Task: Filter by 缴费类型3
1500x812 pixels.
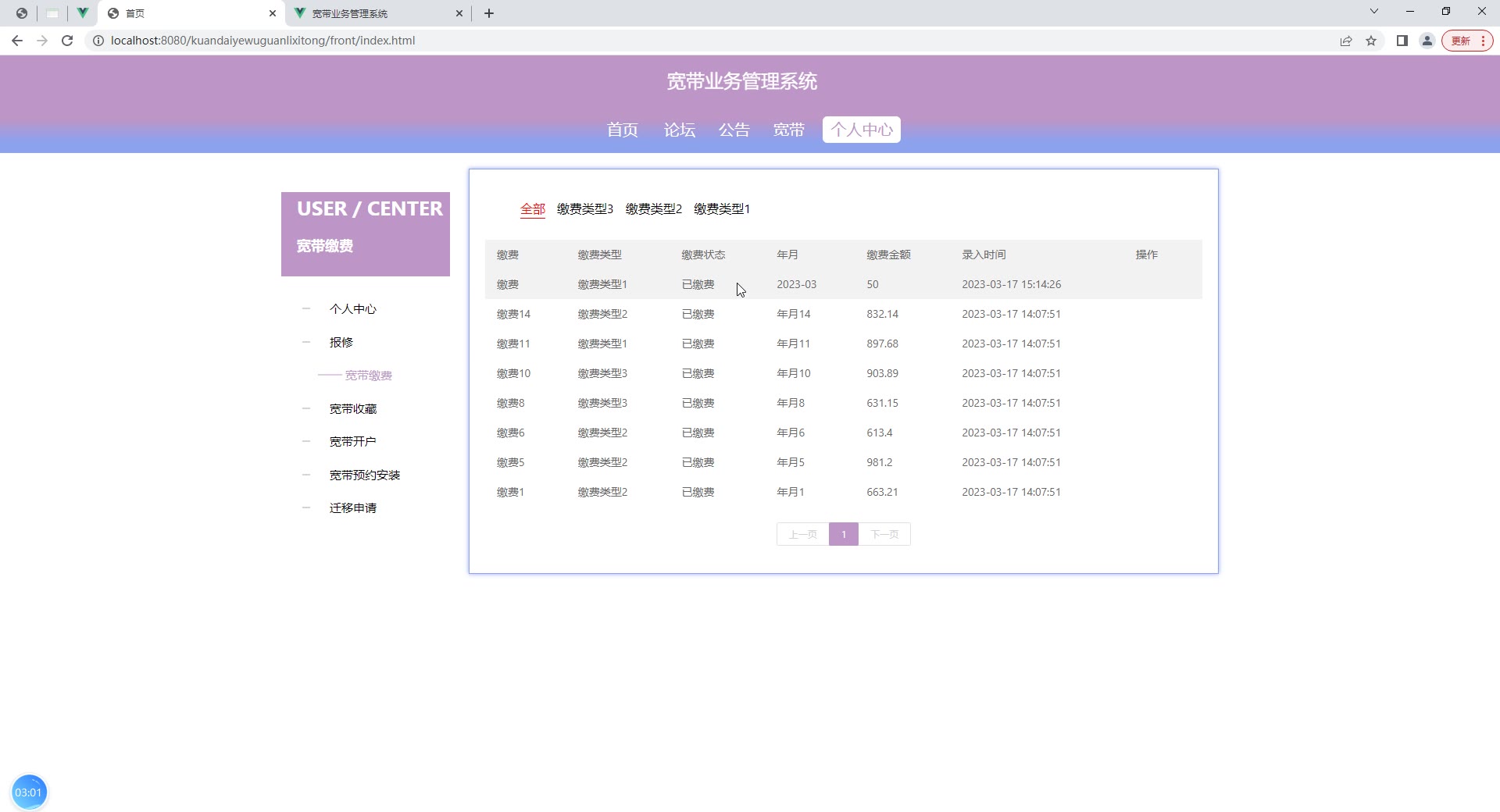Action: coord(585,209)
